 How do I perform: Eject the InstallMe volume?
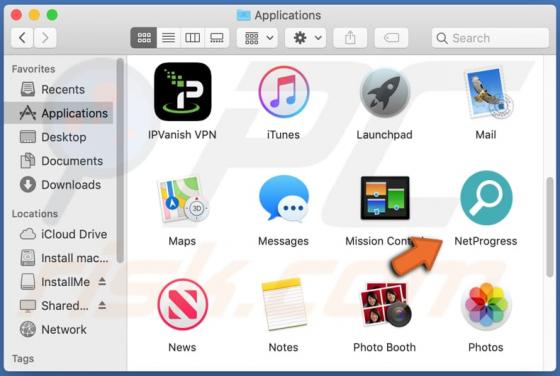102,281
